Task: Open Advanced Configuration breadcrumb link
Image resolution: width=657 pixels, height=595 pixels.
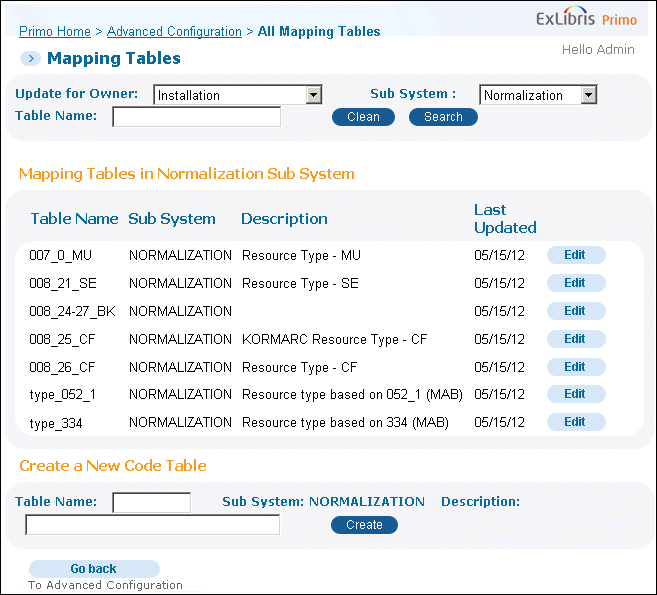Action: 174,31
